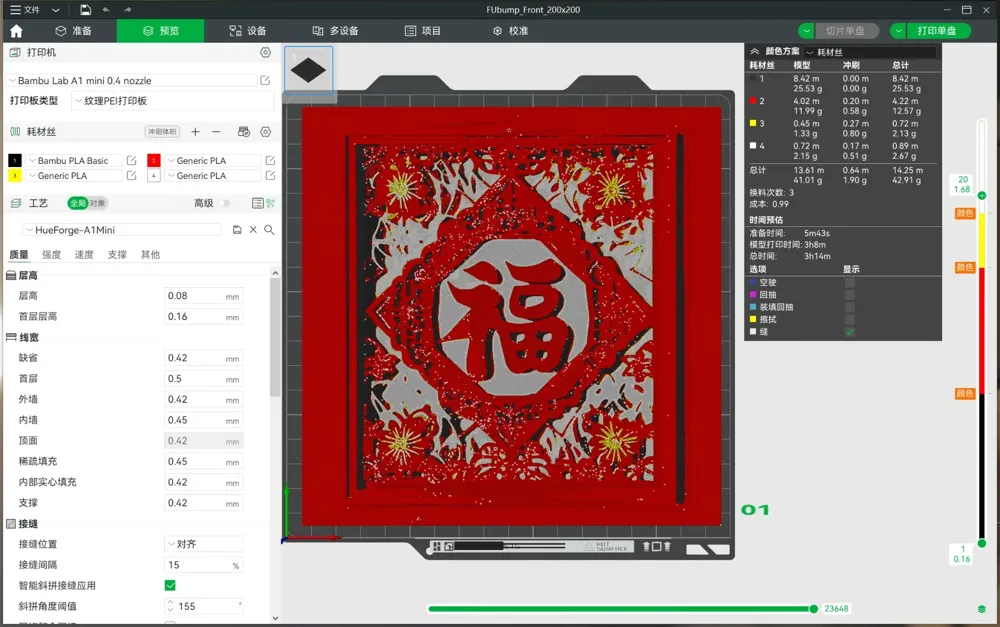This screenshot has width=1000, height=627.
Task: Switch to 校准 tab
Action: 510,31
